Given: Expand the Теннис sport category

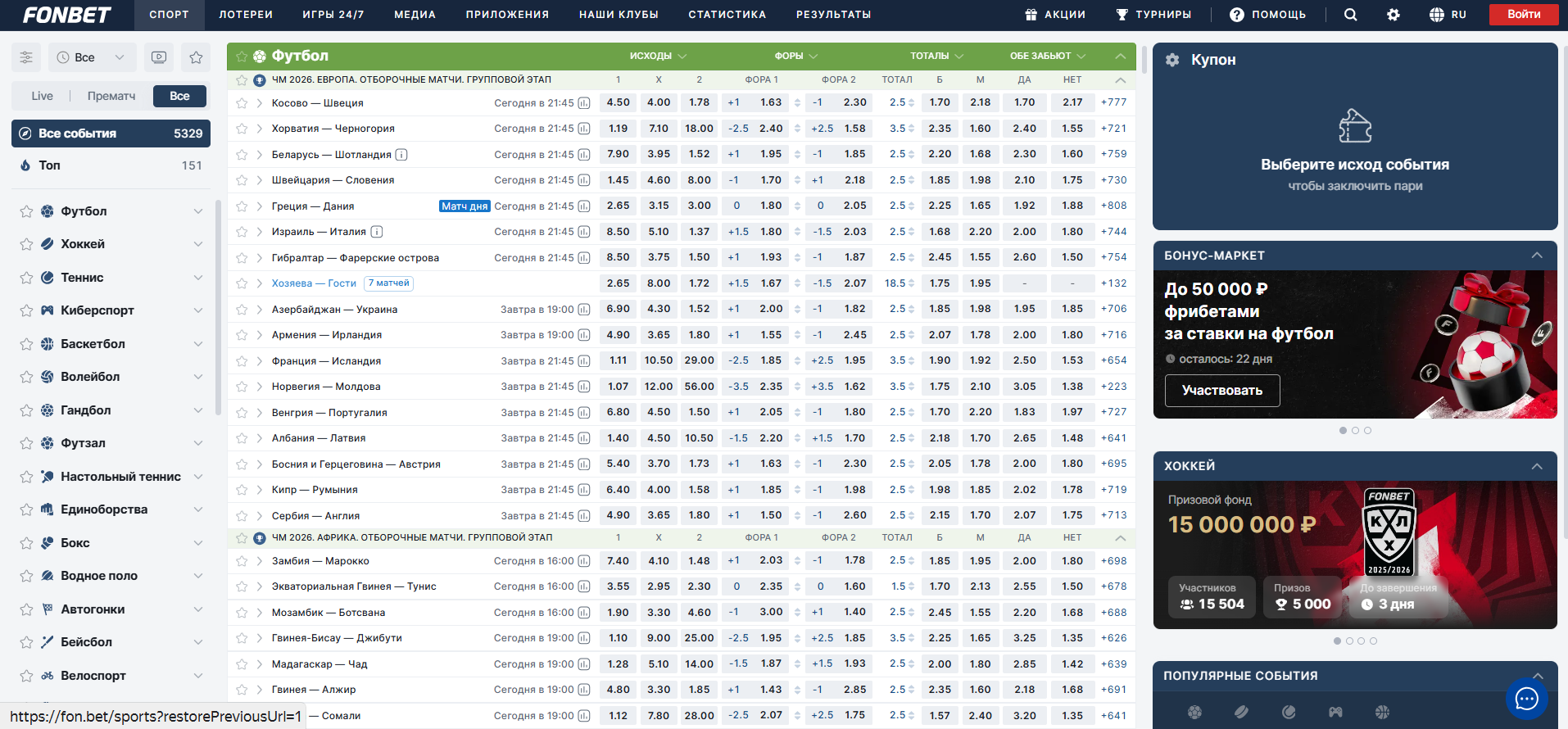Looking at the screenshot, I should (x=197, y=278).
